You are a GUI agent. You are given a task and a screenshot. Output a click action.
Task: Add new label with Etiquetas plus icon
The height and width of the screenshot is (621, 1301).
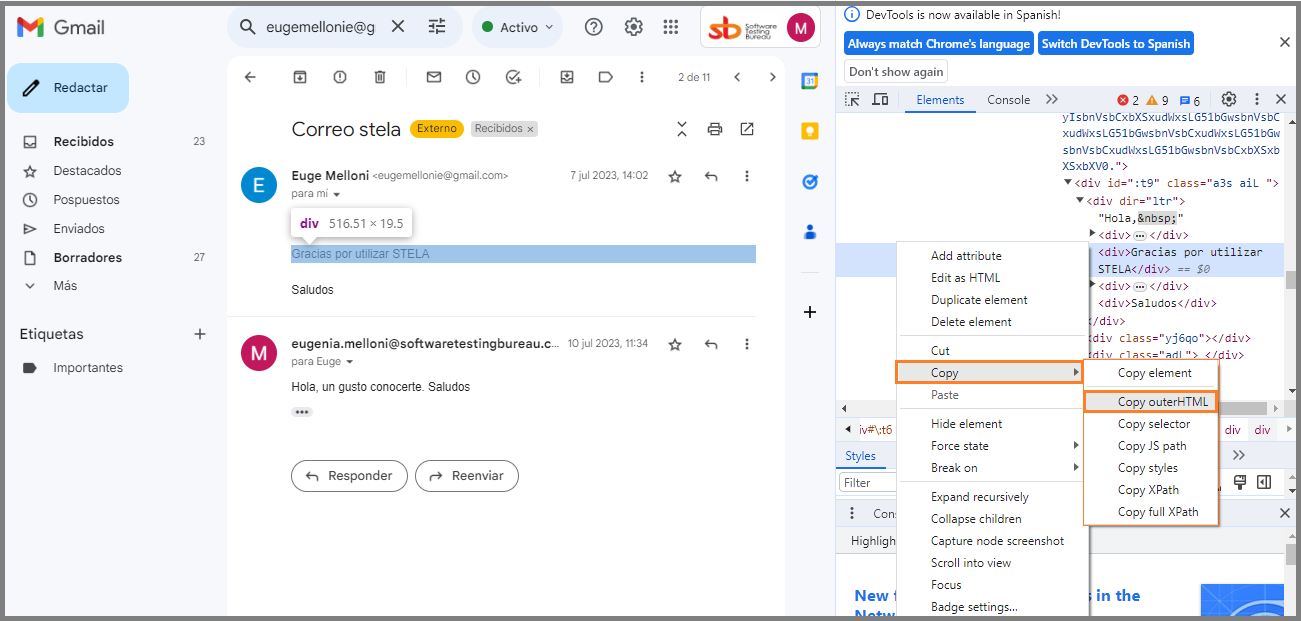tap(200, 334)
